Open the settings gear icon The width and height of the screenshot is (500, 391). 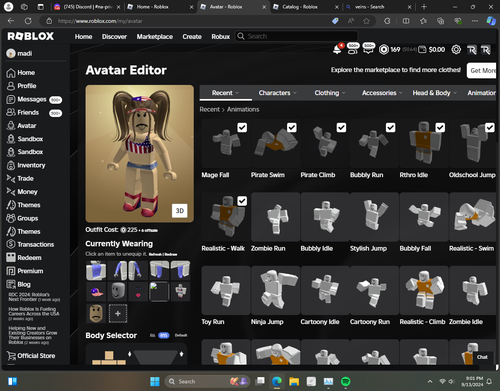(x=456, y=50)
